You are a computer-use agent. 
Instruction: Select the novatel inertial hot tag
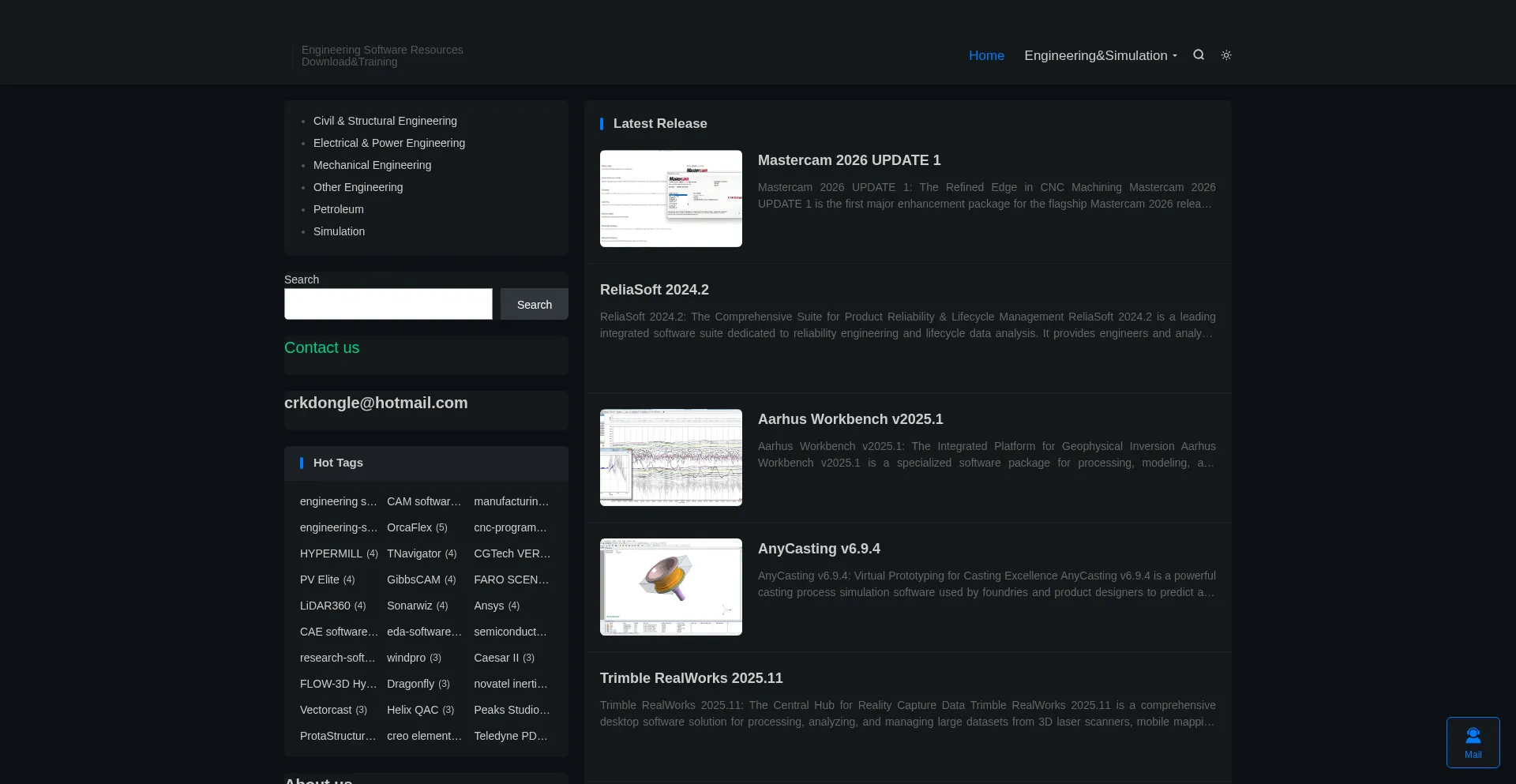click(511, 684)
